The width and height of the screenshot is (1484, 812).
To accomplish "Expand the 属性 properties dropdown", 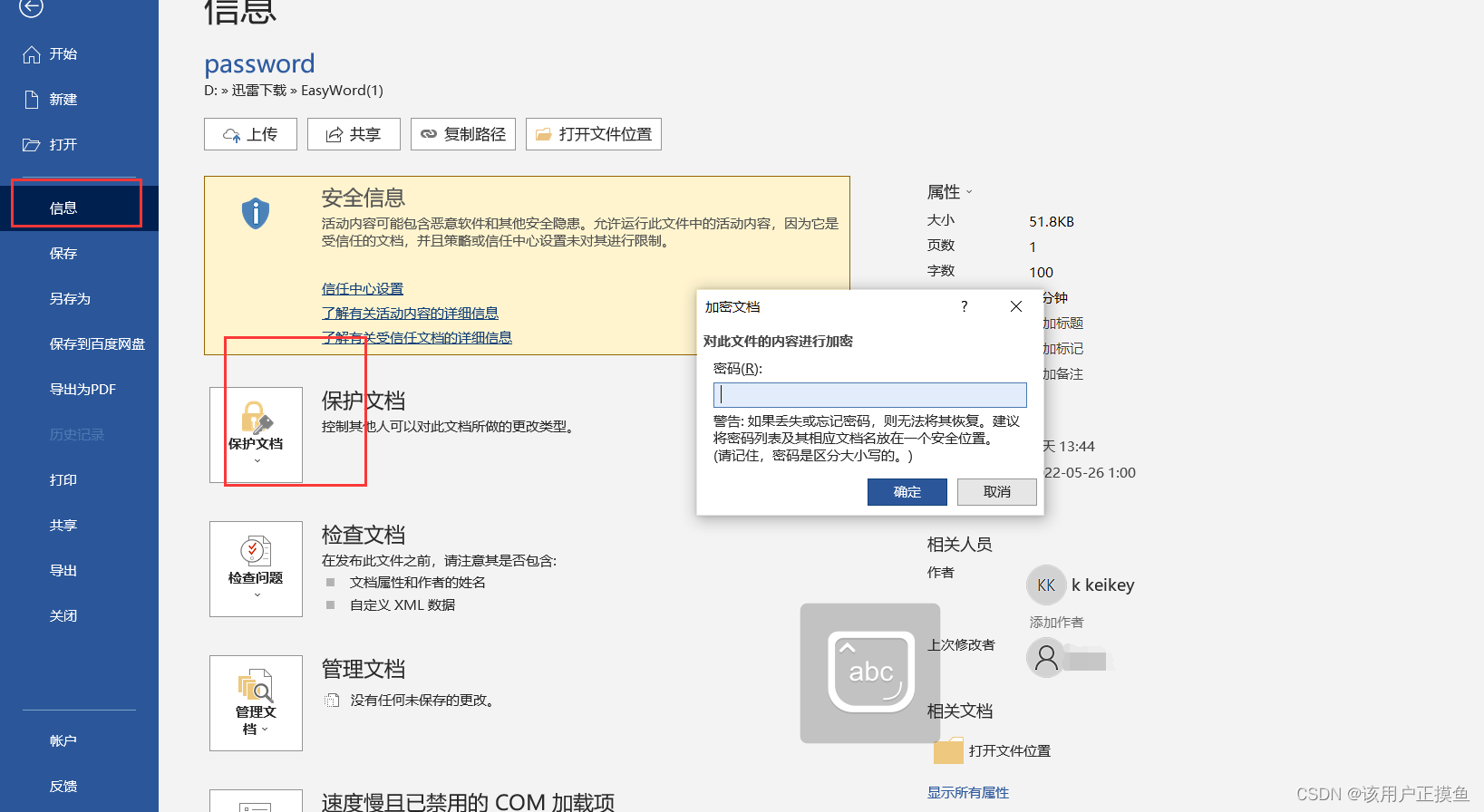I will point(949,192).
